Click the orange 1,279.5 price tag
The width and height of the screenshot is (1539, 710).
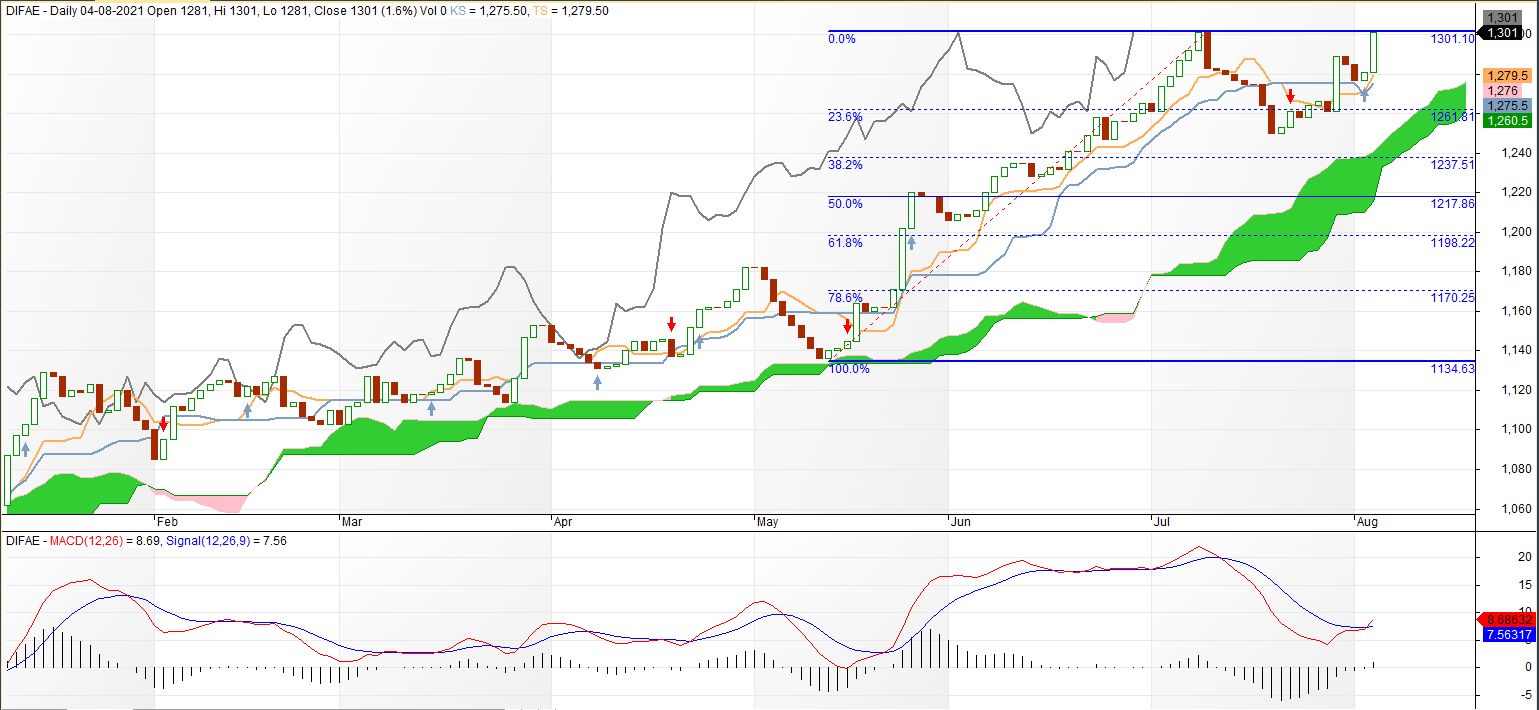(1507, 76)
